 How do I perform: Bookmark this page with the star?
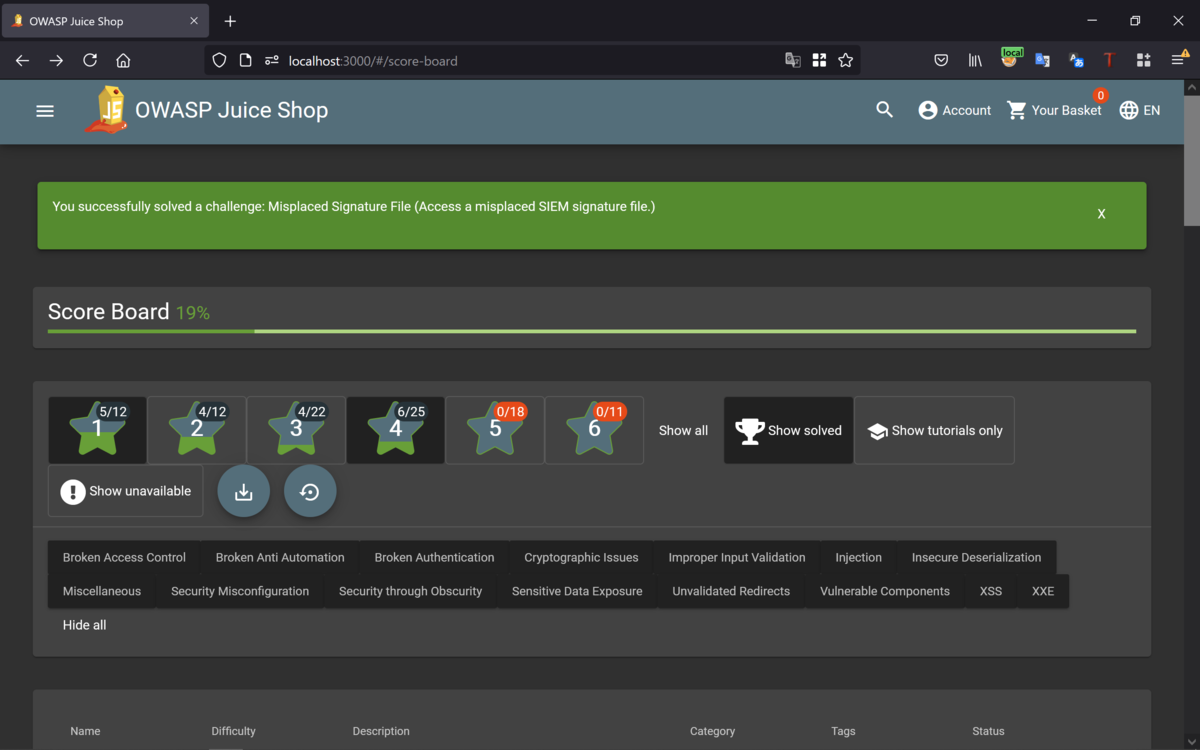[x=846, y=61]
